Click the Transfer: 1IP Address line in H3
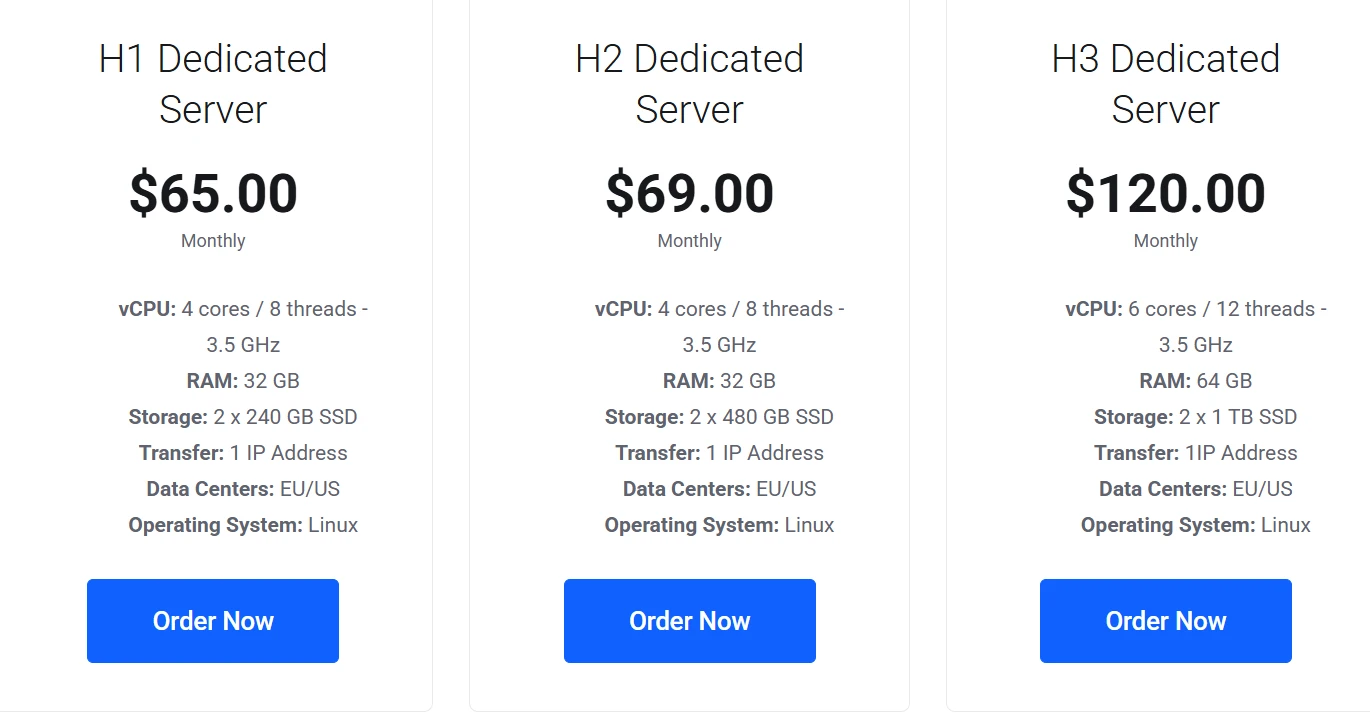The height and width of the screenshot is (714, 1370). pyautogui.click(x=1195, y=453)
